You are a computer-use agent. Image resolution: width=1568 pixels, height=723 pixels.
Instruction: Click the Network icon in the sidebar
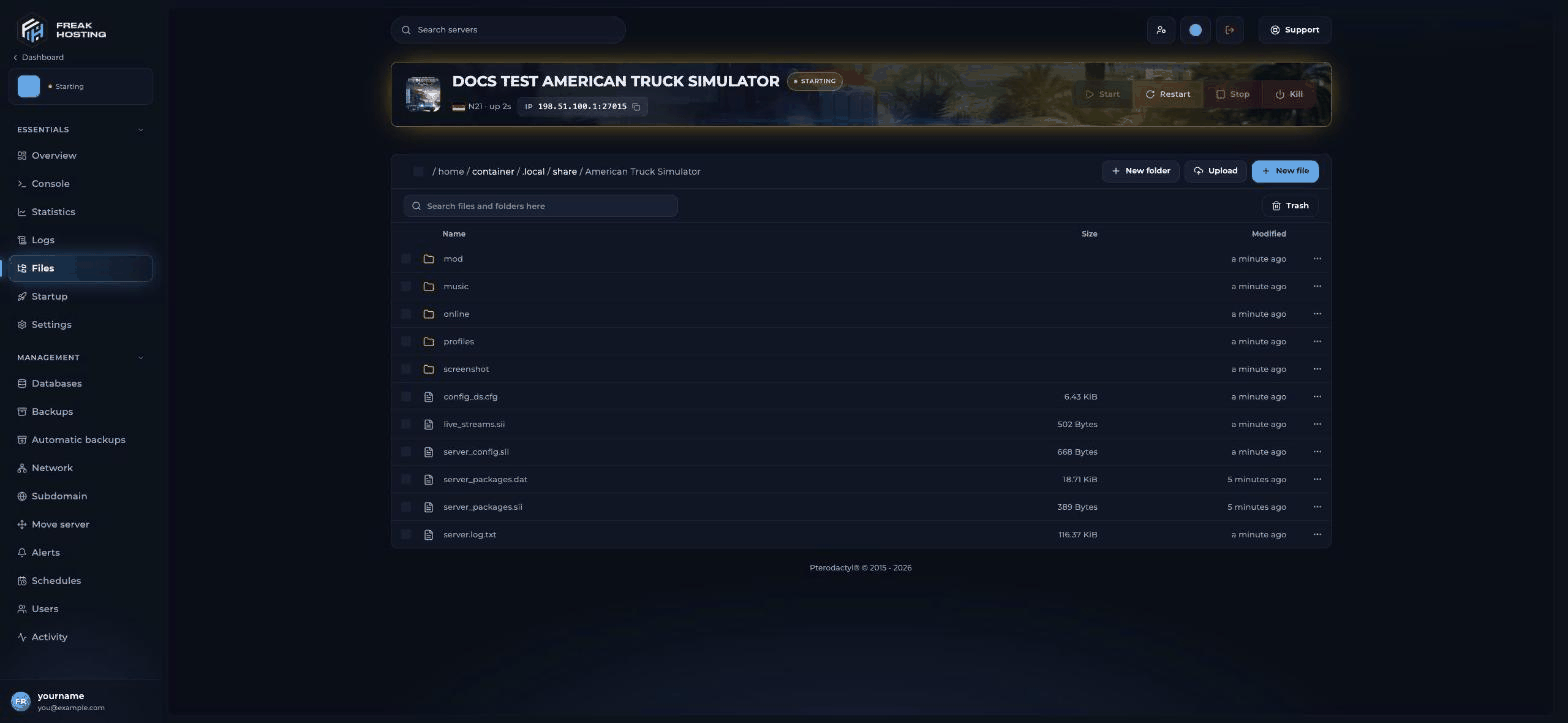[22, 468]
